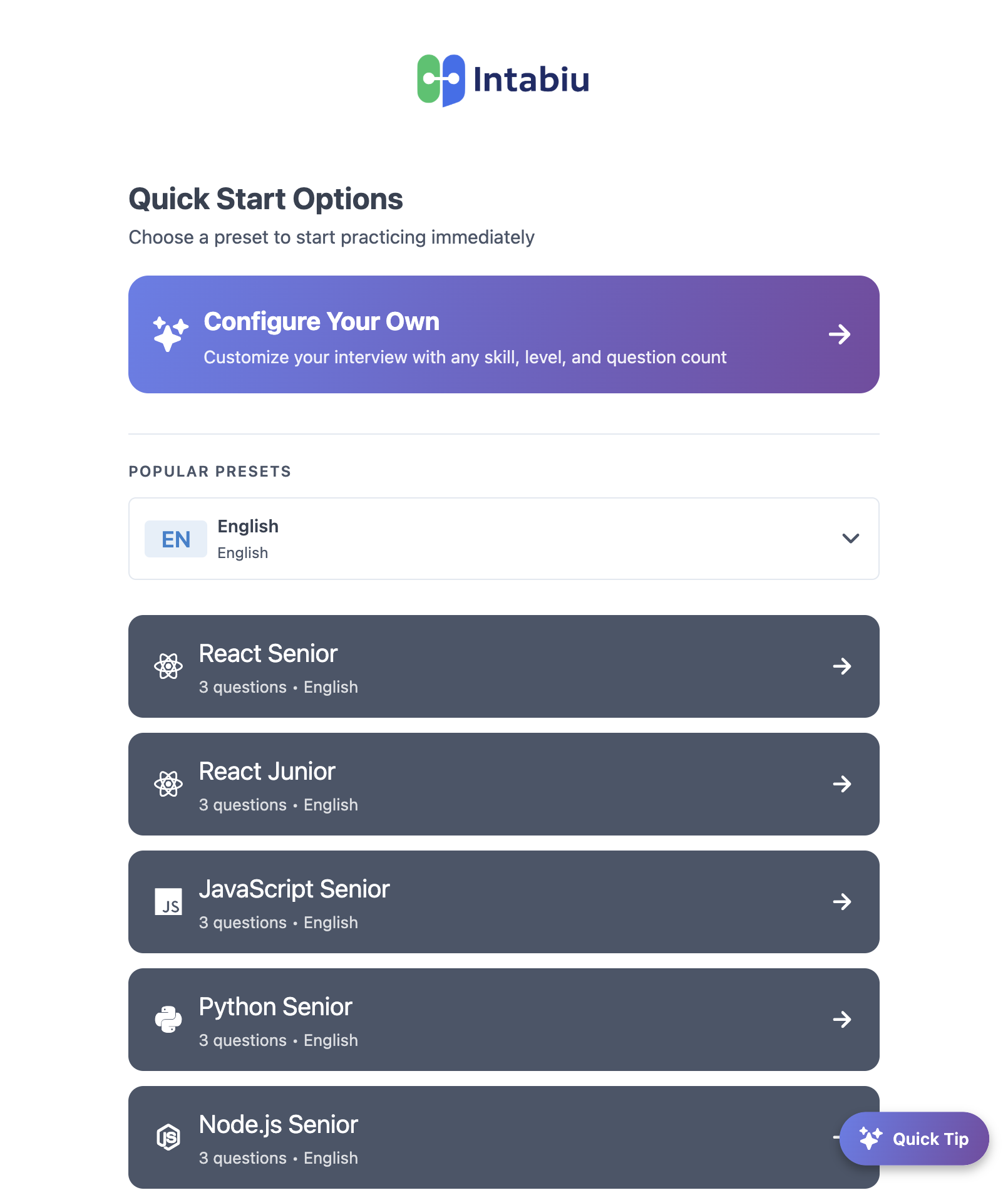
Task: Select the JS icon on JavaScript Senior preset
Action: tap(168, 901)
